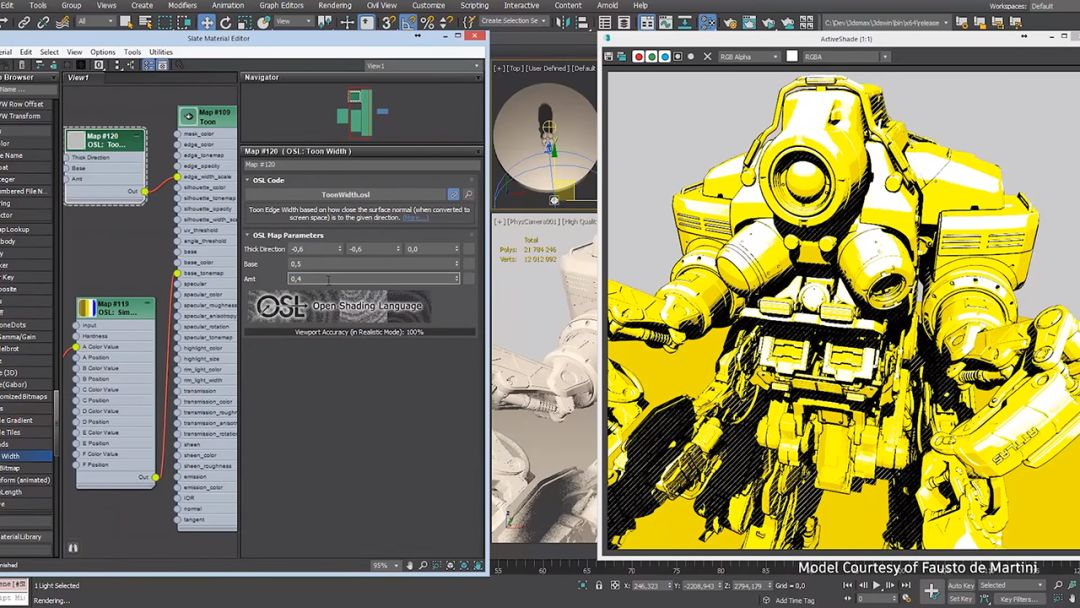Choose the Rectangular Selection Region tool

point(165,23)
